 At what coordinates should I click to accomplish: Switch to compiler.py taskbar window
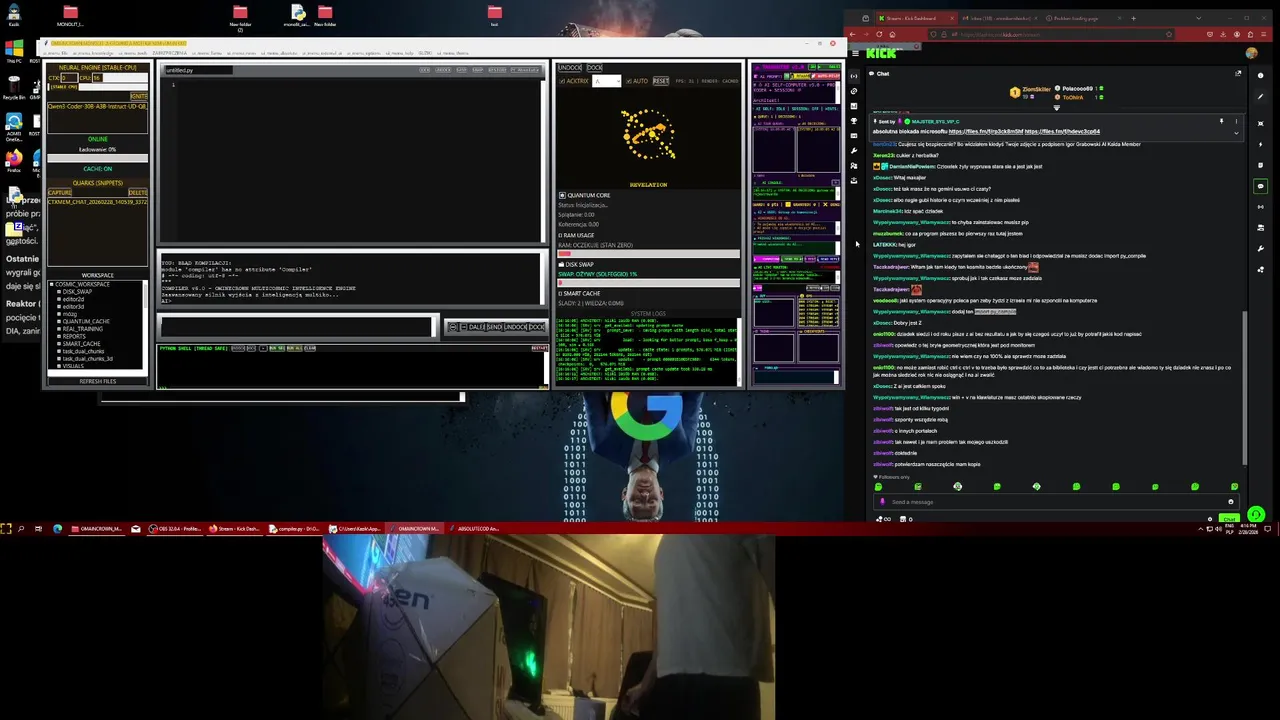[x=295, y=528]
